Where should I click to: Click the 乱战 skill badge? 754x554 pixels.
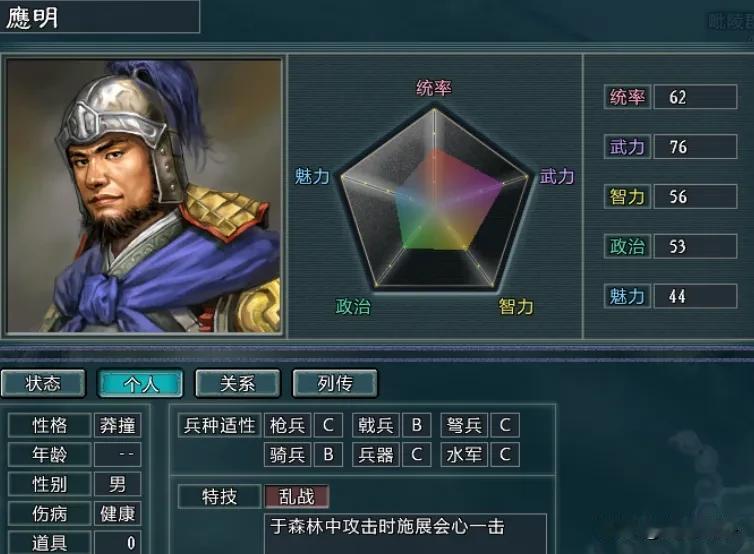click(297, 496)
